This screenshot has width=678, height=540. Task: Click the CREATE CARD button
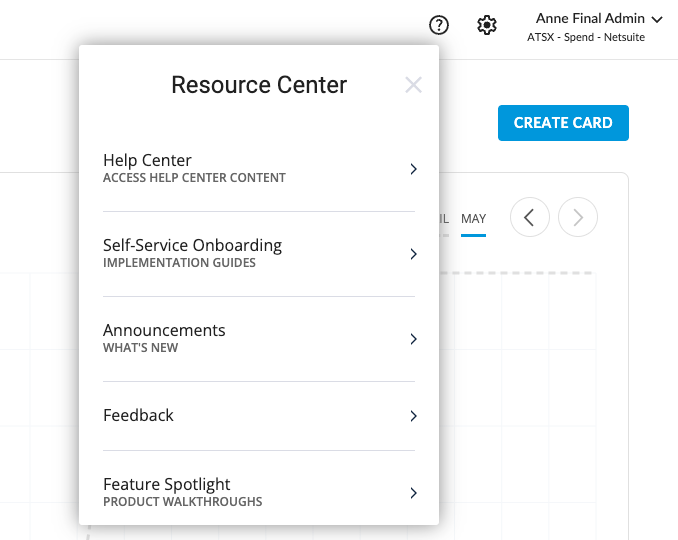(563, 123)
